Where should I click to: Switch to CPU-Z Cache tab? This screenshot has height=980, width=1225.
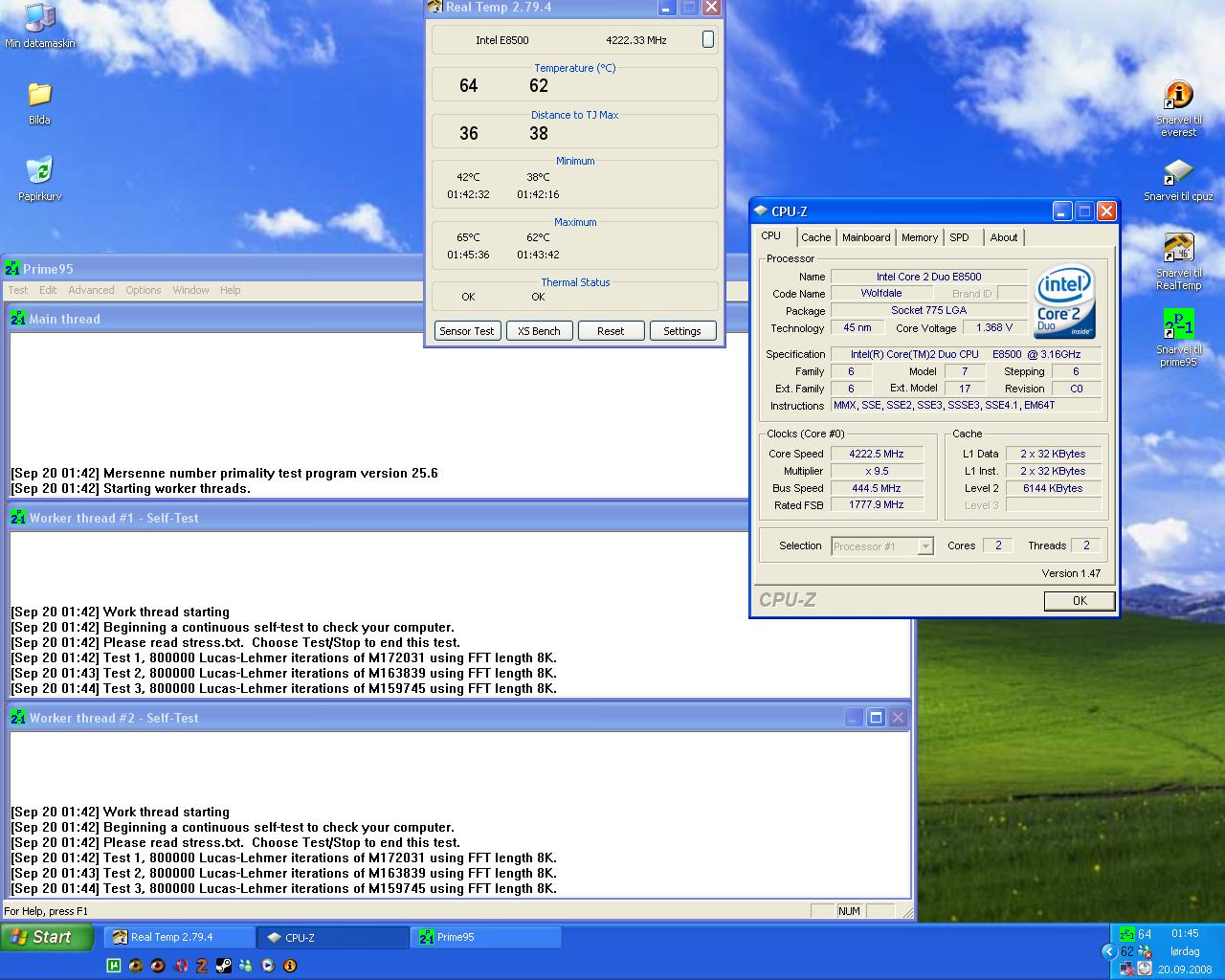tap(816, 237)
